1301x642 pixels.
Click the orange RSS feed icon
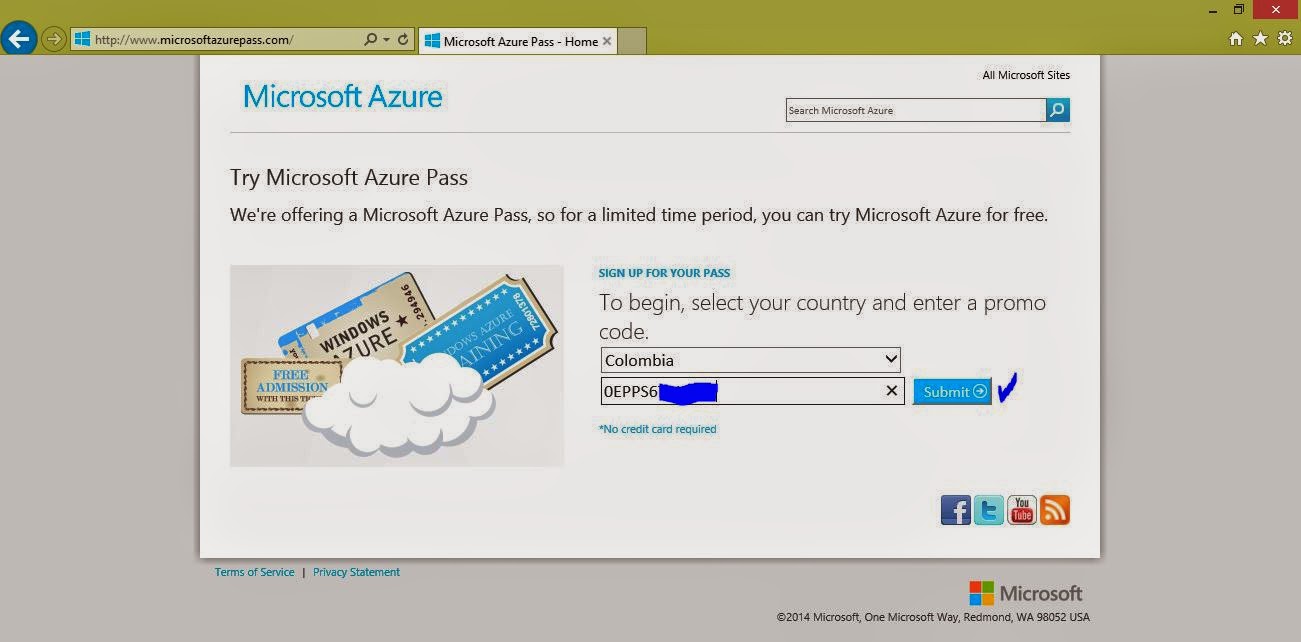click(x=1054, y=510)
